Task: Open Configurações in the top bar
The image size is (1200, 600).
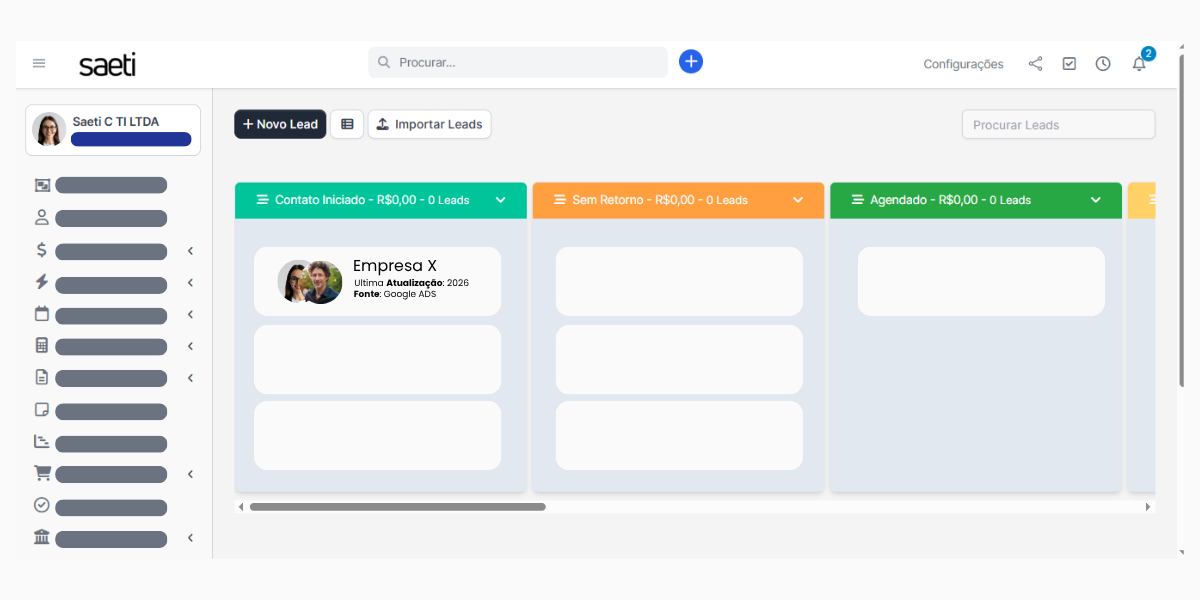Action: (963, 64)
